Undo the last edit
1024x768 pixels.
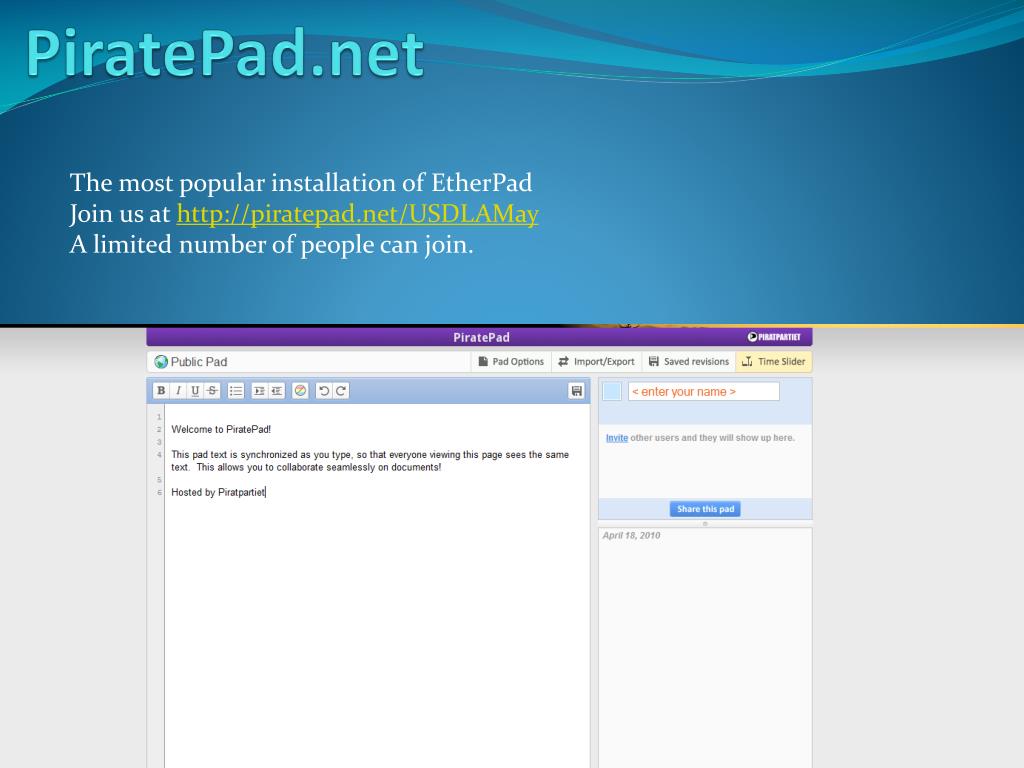[324, 391]
